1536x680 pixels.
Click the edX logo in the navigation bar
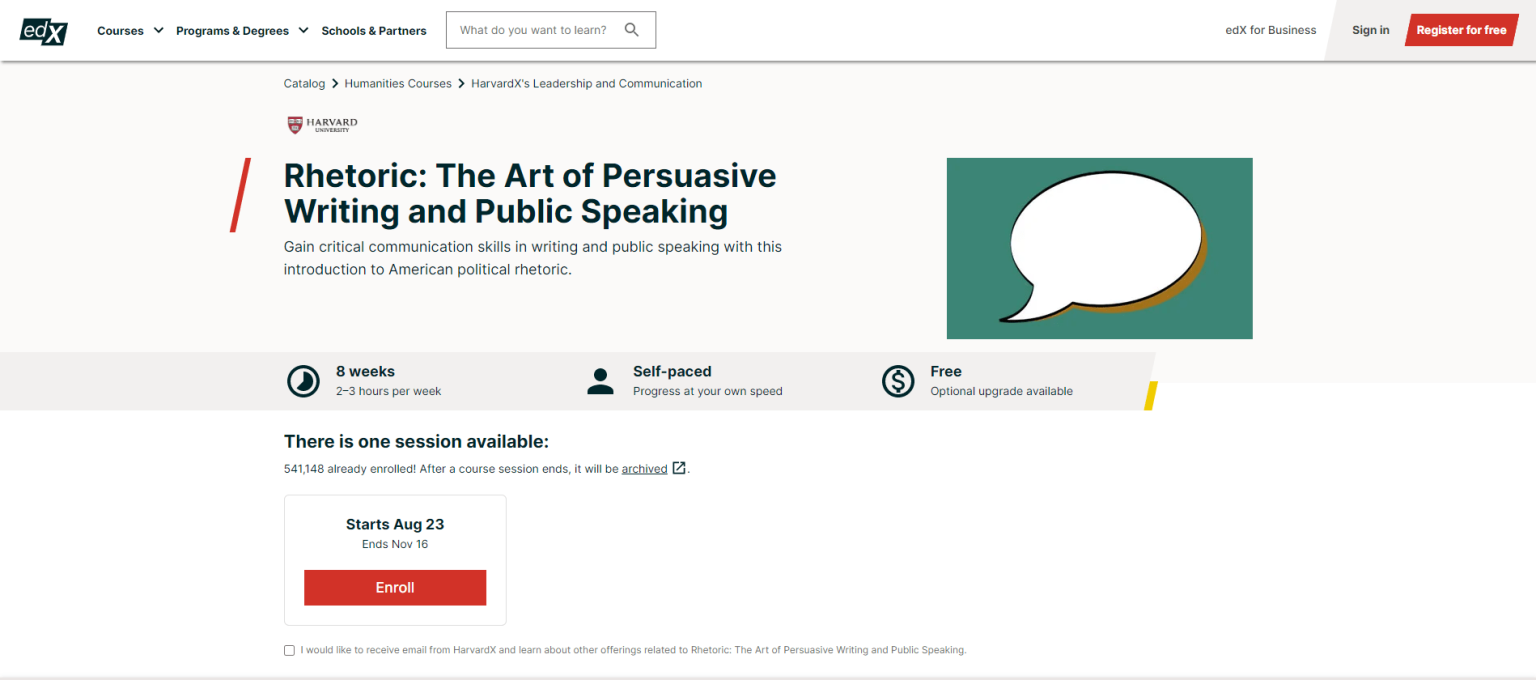pyautogui.click(x=43, y=30)
